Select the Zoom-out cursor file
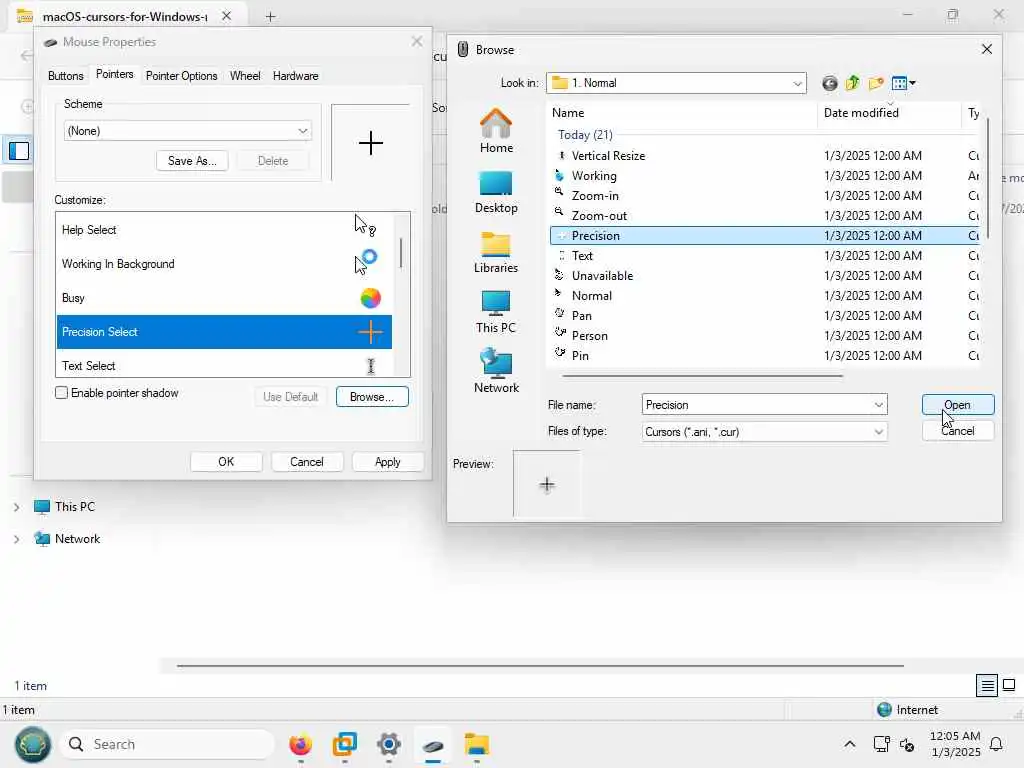The height and width of the screenshot is (768, 1024). [x=599, y=216]
